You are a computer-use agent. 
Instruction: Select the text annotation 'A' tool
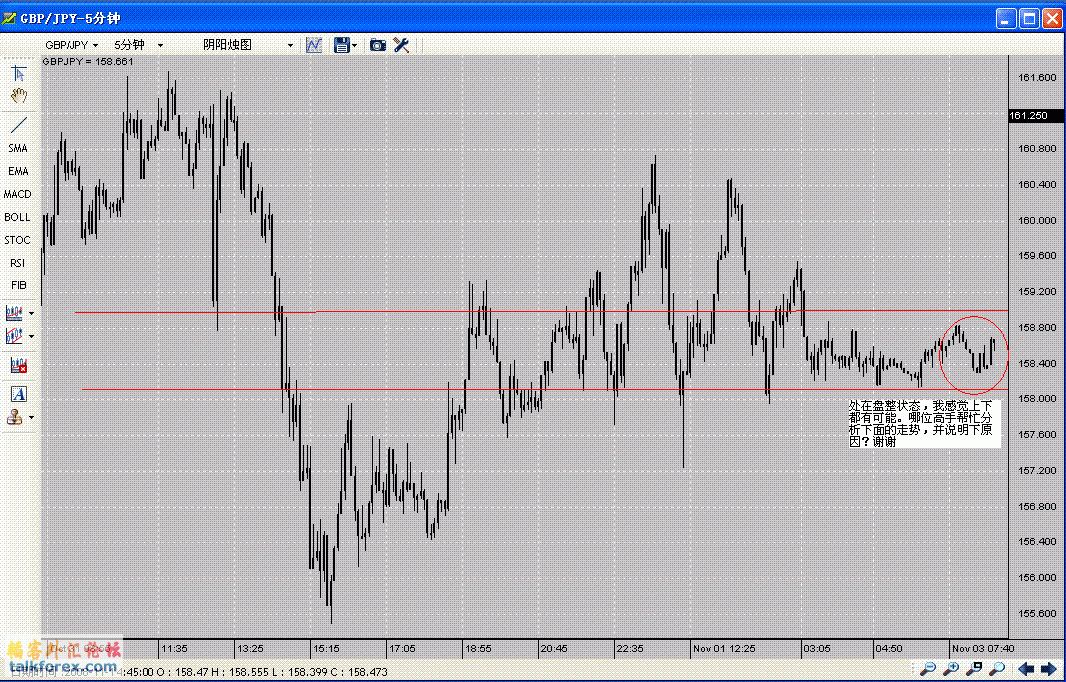18,393
